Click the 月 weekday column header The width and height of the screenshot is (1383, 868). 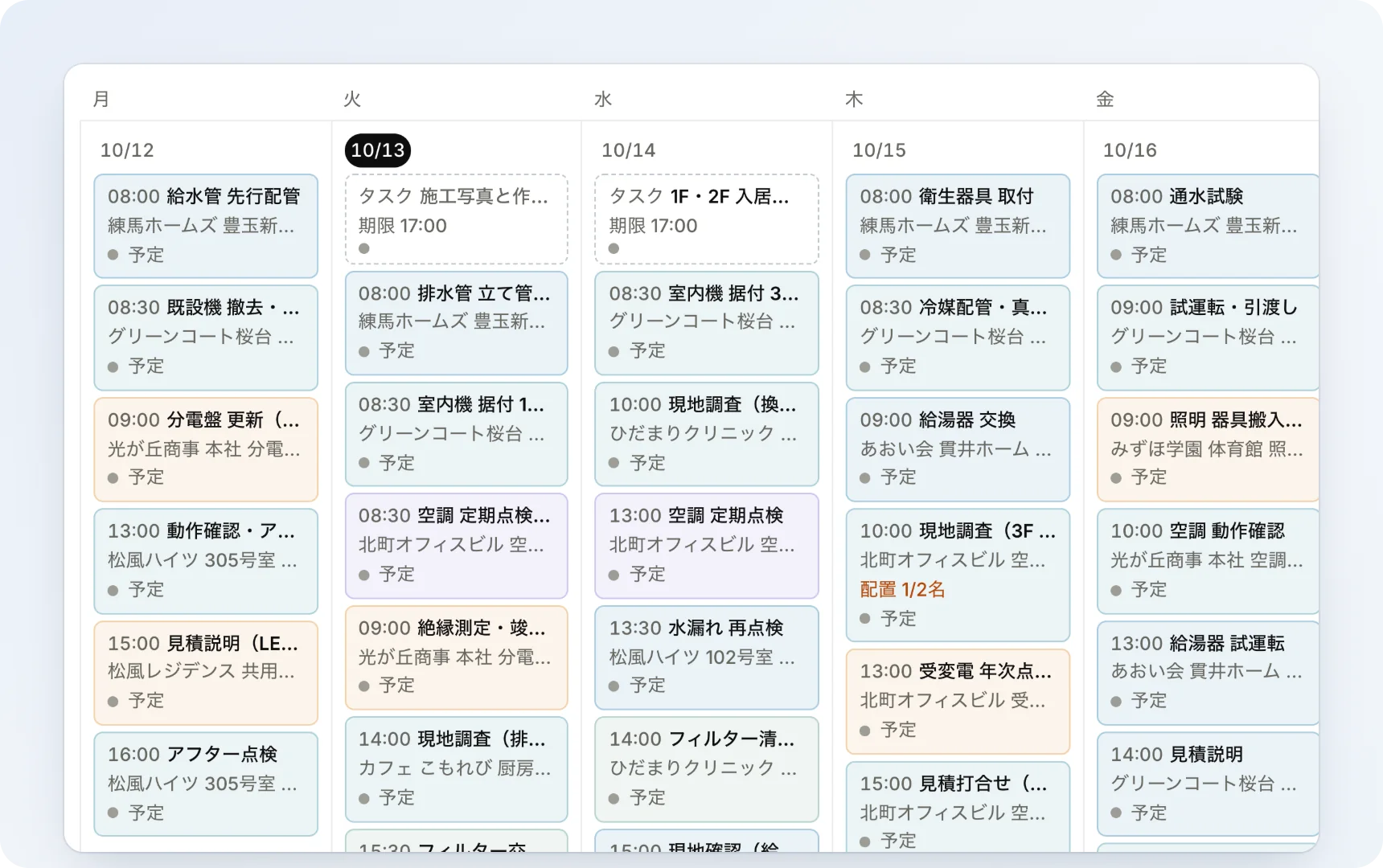(101, 99)
